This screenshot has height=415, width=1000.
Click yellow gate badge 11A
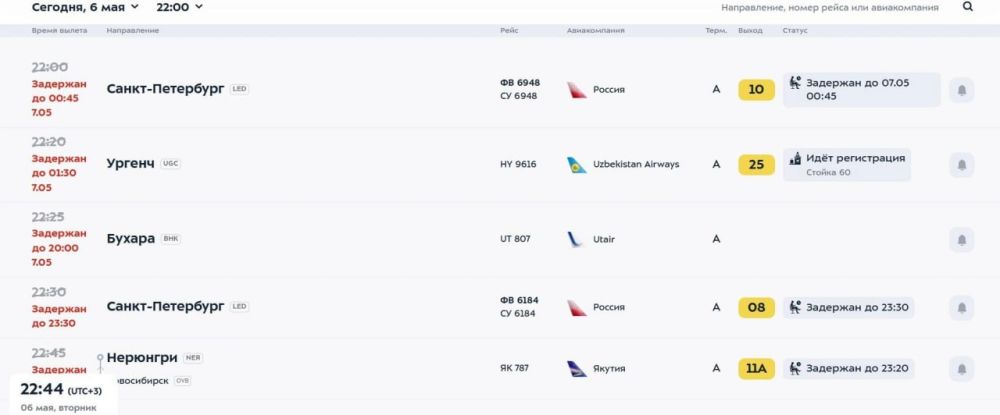point(756,369)
